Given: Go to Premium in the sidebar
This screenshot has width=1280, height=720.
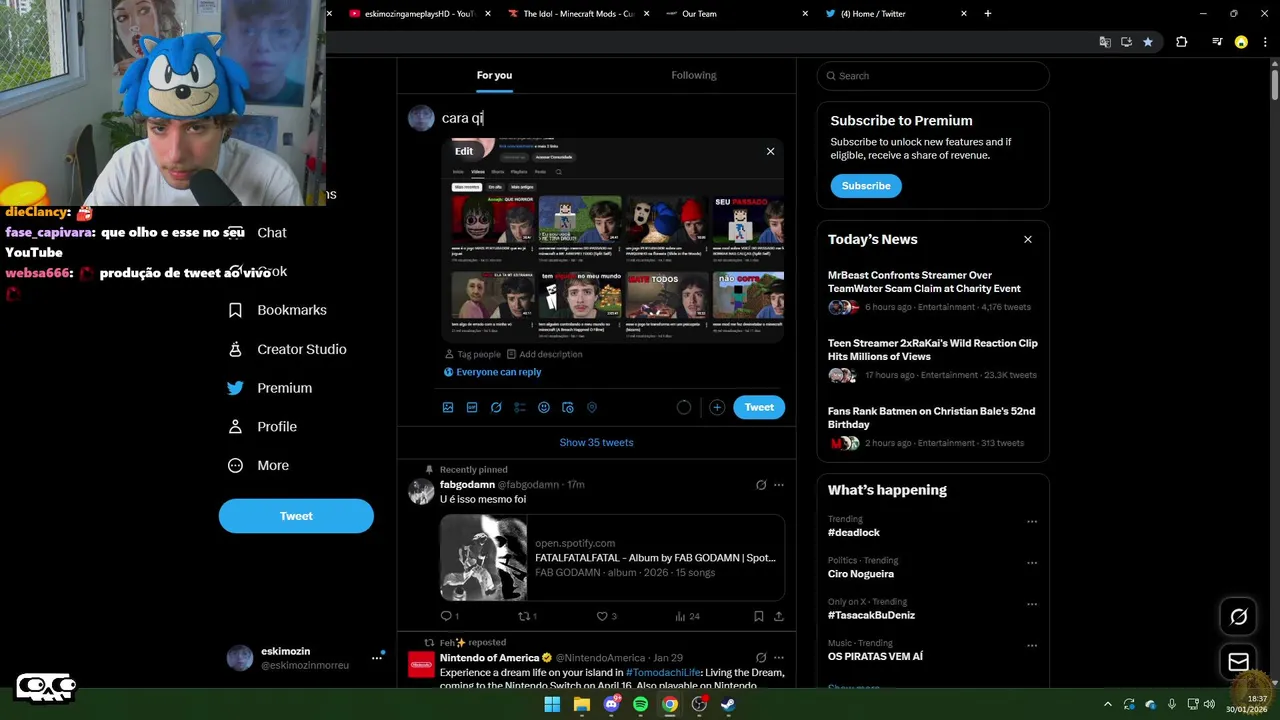Looking at the screenshot, I should tap(270, 388).
